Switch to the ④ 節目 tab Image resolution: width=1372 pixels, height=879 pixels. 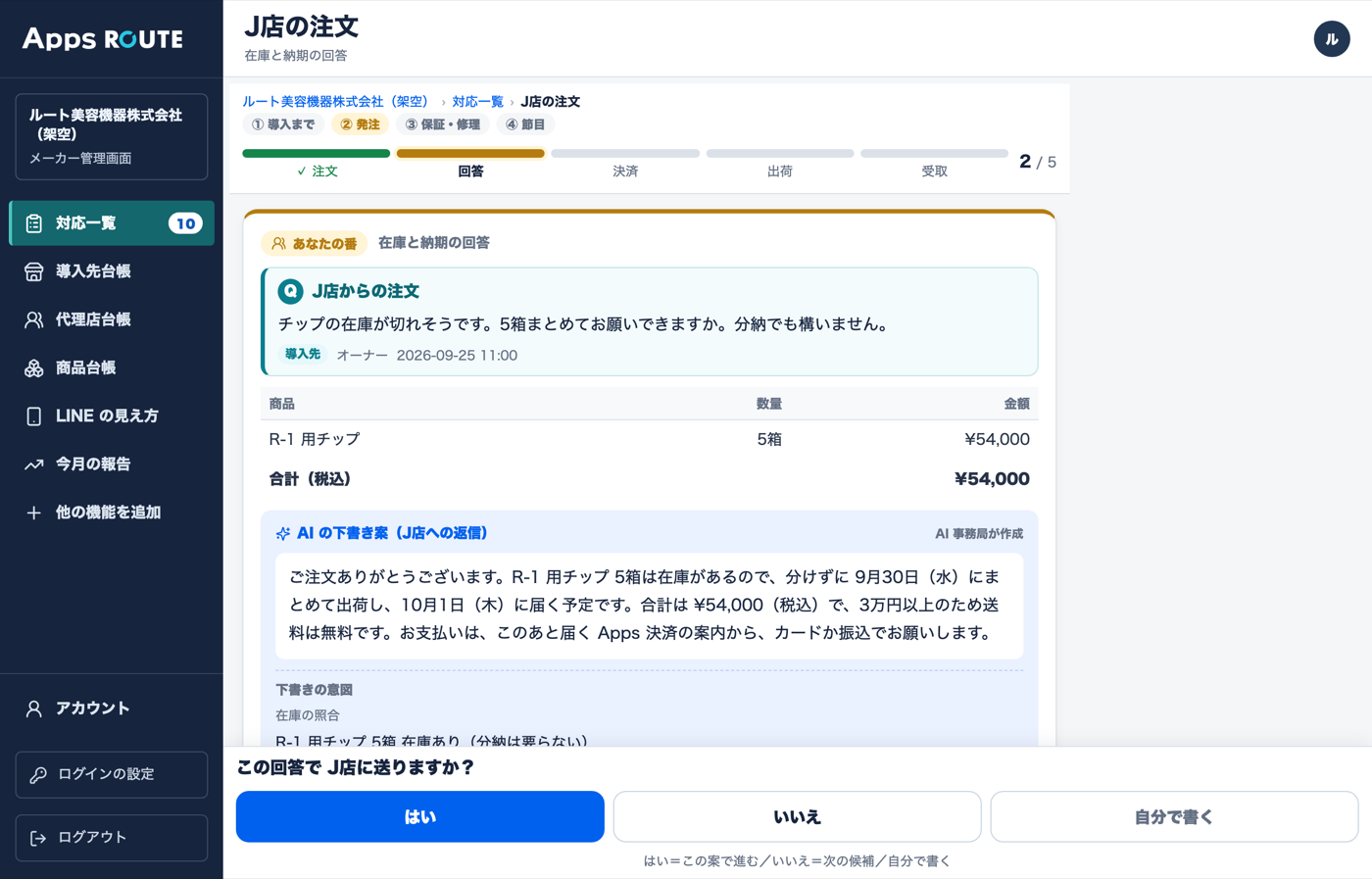525,124
